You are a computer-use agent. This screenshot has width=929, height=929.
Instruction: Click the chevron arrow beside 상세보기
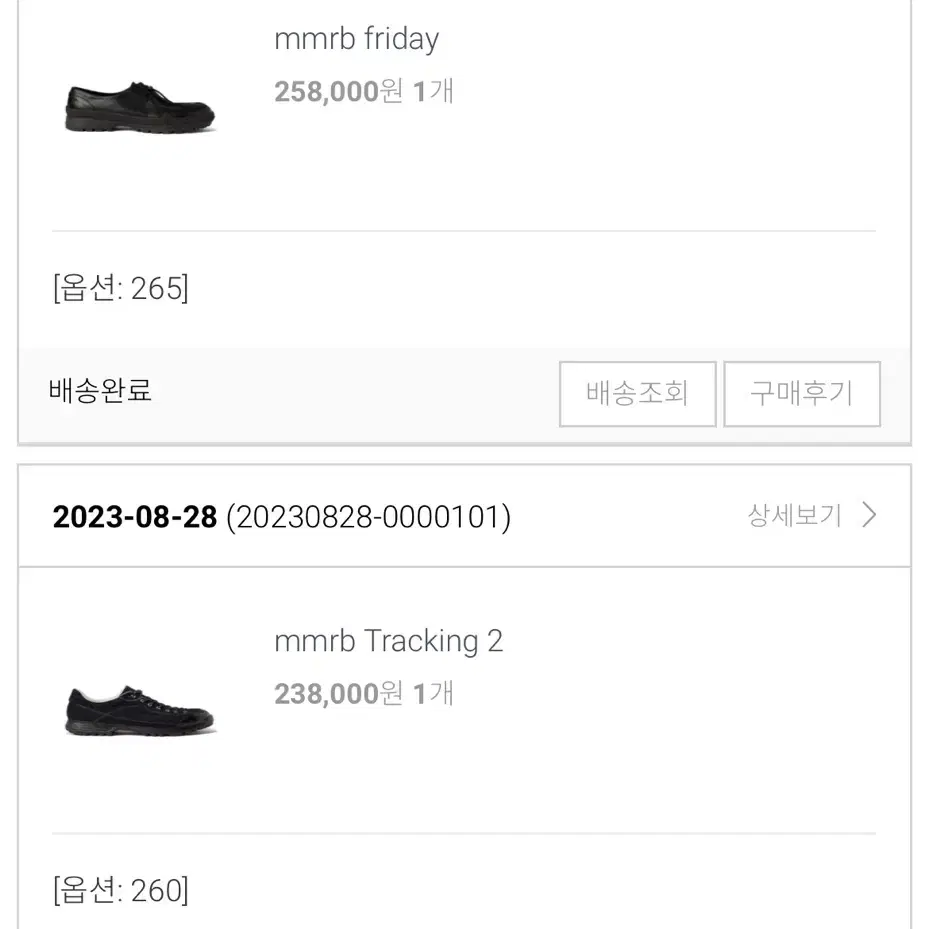pyautogui.click(x=869, y=515)
